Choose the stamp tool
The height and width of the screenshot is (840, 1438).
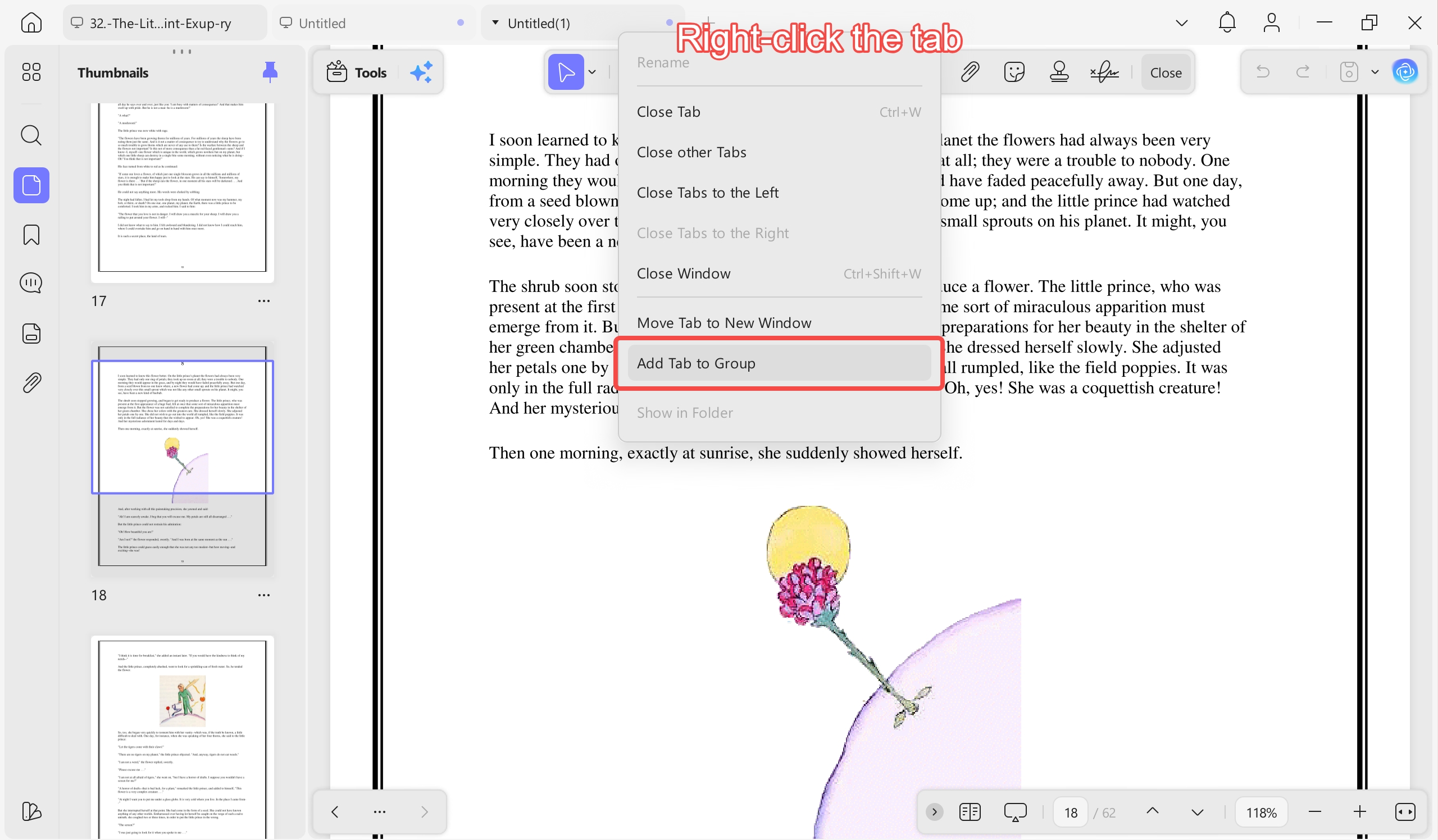(1059, 72)
